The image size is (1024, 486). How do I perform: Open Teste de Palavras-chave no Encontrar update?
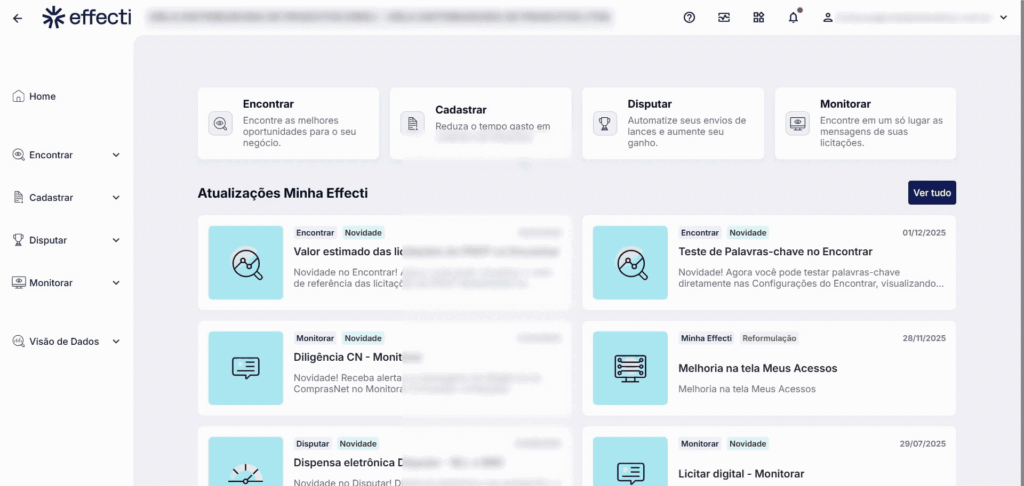775,252
